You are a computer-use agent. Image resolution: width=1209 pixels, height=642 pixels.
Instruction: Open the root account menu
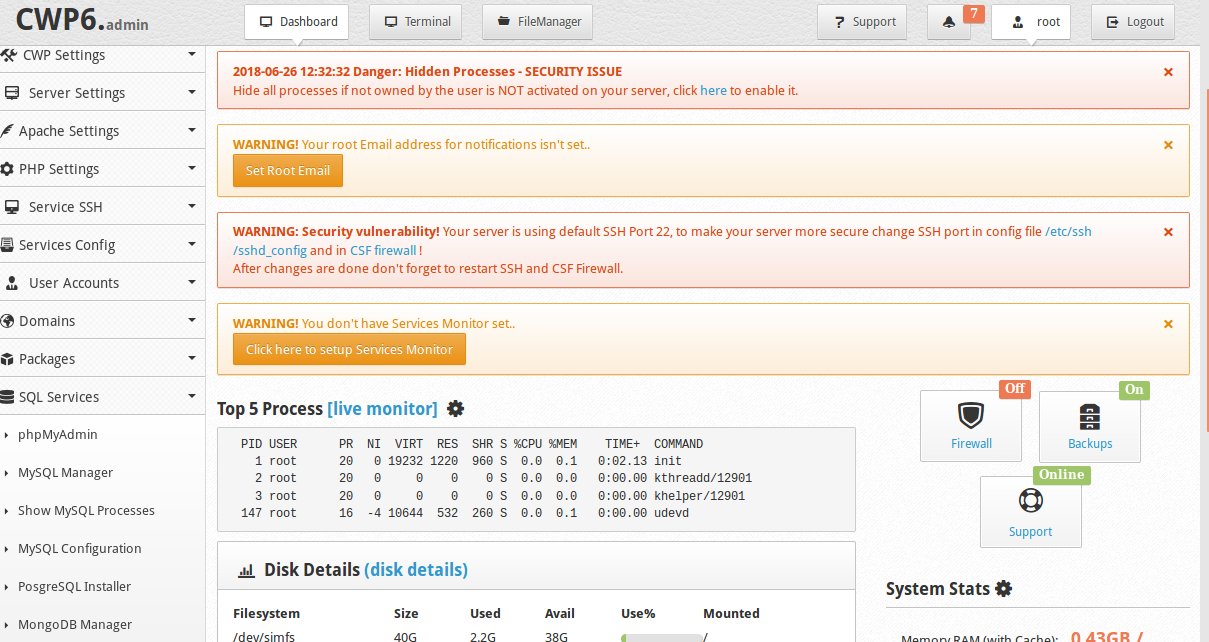pos(1031,21)
